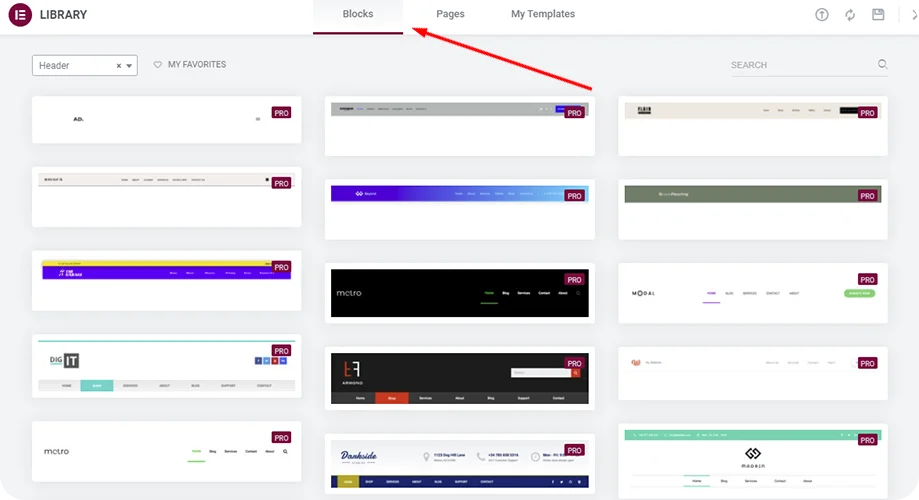Click the search magnifier icon
The height and width of the screenshot is (500, 919).
tap(882, 65)
